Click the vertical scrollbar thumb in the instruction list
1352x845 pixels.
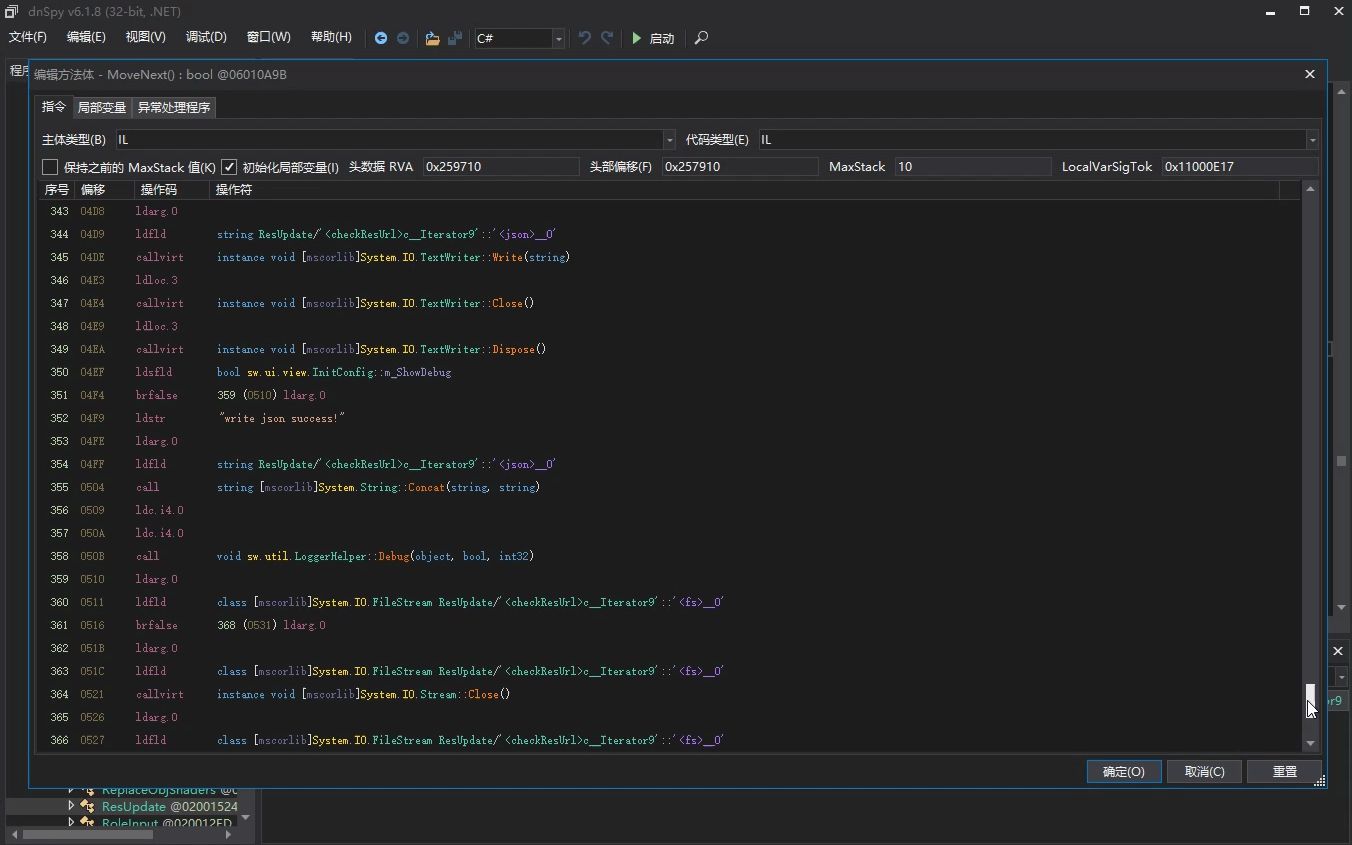point(1310,701)
